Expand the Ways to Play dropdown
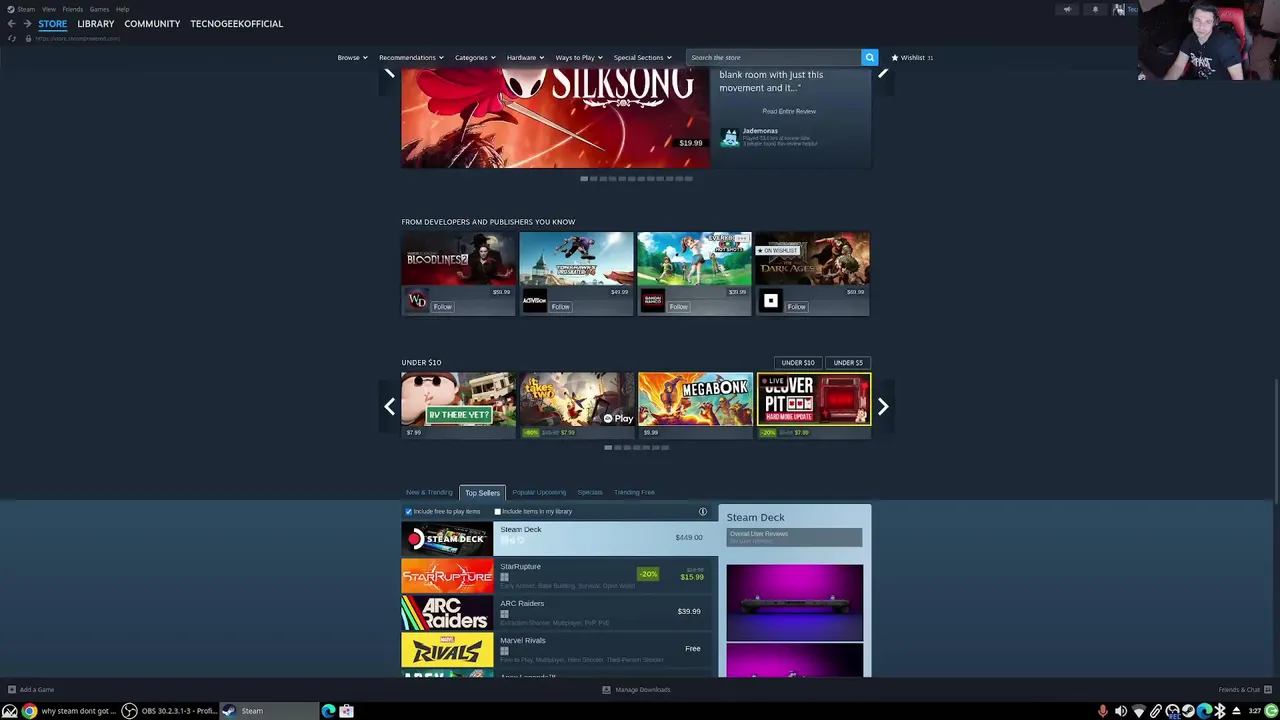 579,57
